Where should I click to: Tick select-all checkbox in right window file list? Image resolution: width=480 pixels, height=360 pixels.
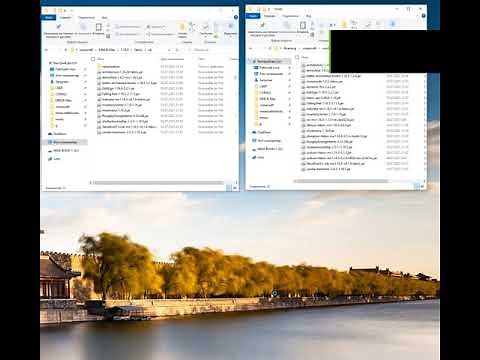click(x=297, y=57)
